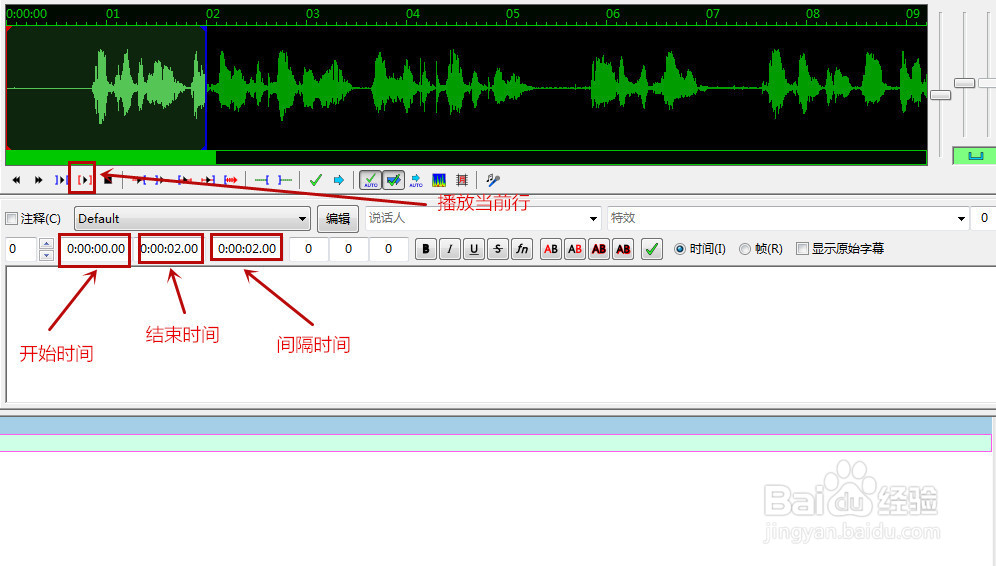Play from selection start to file end
Viewport: 996px width, 566px height.
231,180
